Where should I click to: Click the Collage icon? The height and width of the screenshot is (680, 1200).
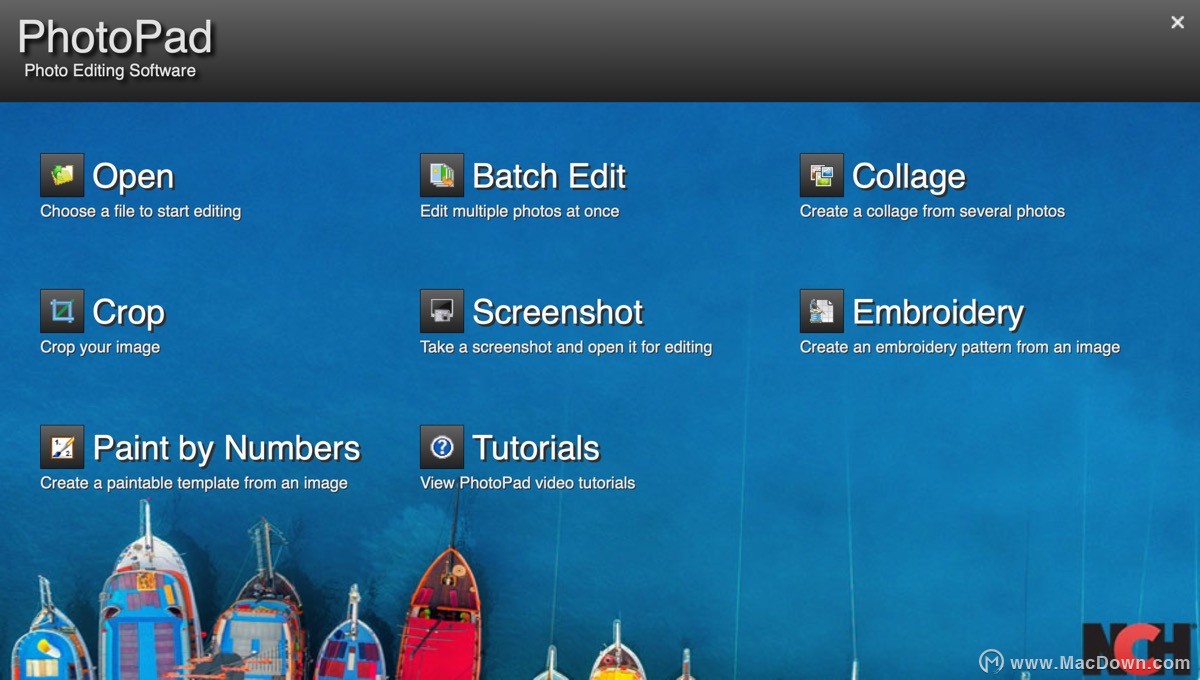point(822,175)
